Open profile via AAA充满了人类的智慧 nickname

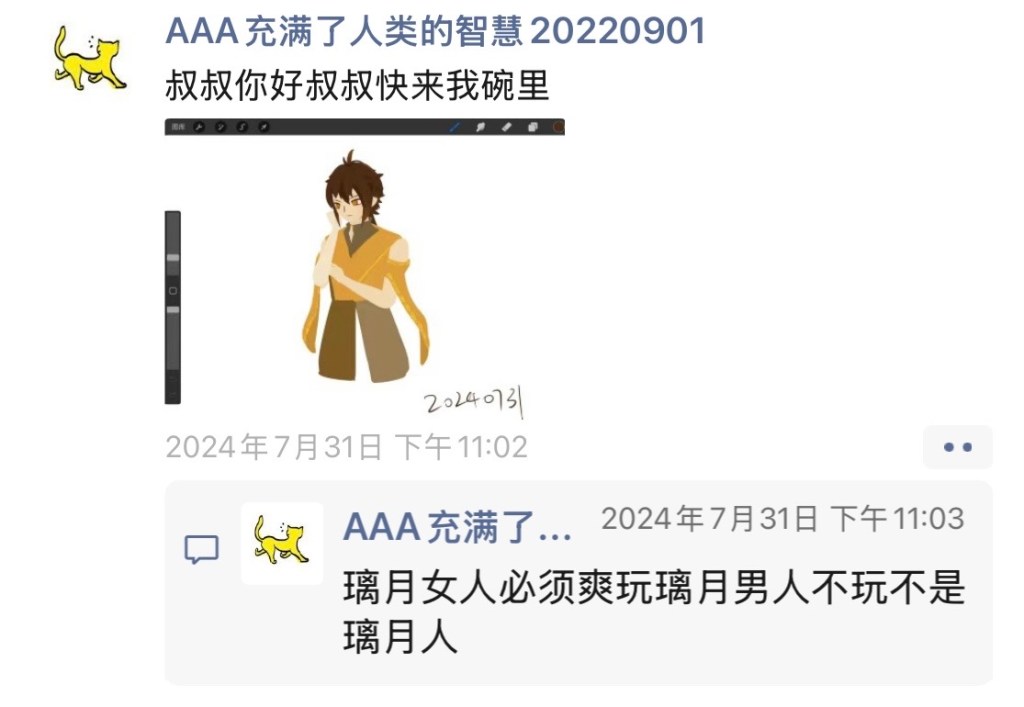436,31
